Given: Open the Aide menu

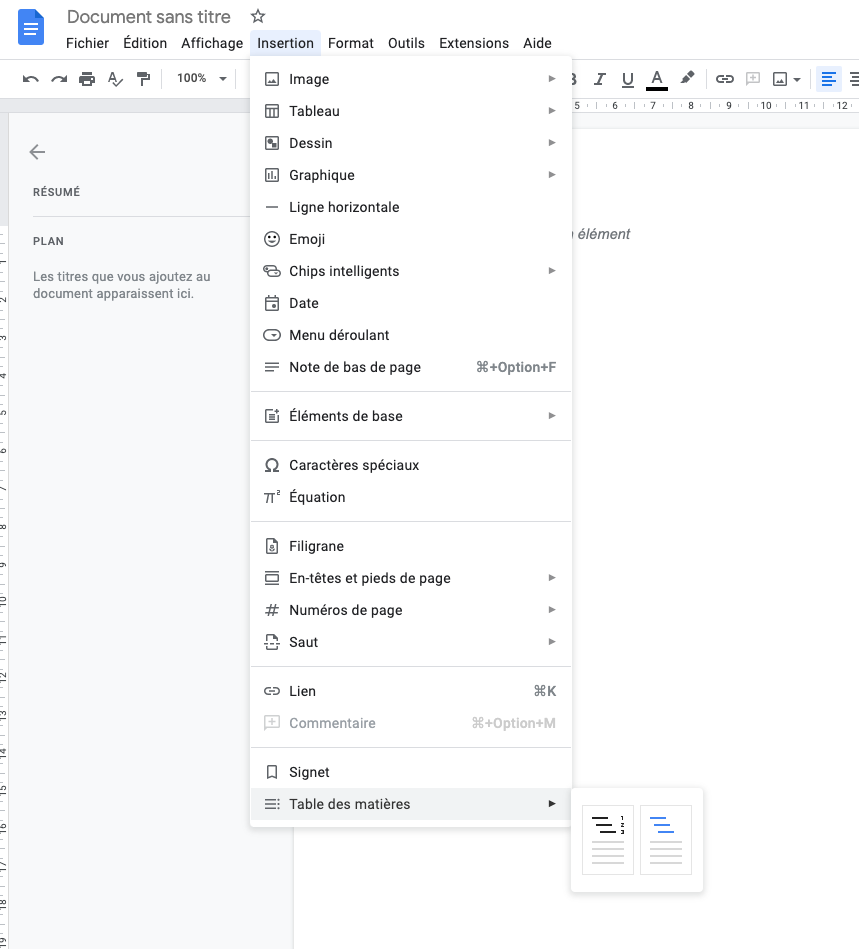Looking at the screenshot, I should 537,43.
